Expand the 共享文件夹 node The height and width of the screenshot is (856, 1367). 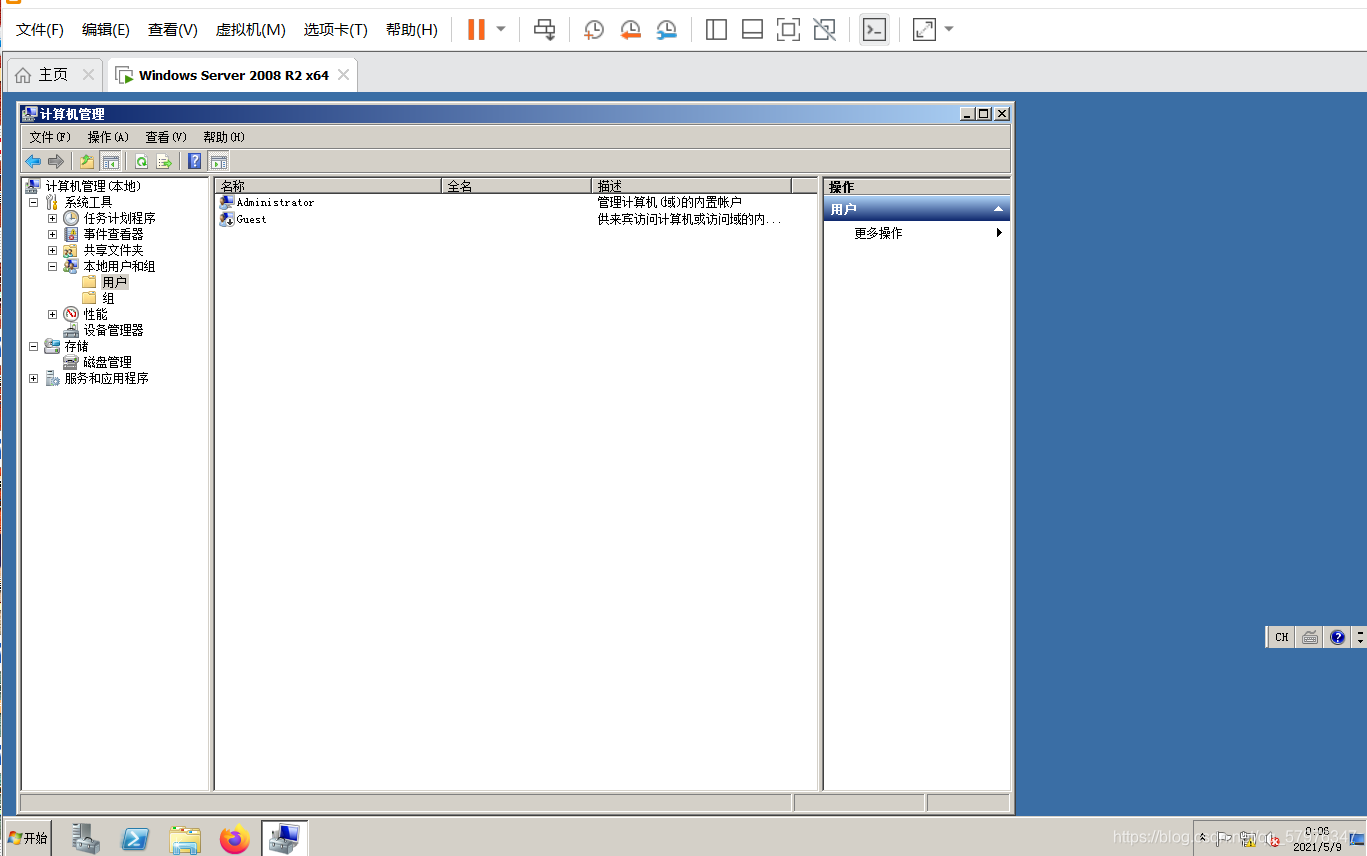point(52,250)
